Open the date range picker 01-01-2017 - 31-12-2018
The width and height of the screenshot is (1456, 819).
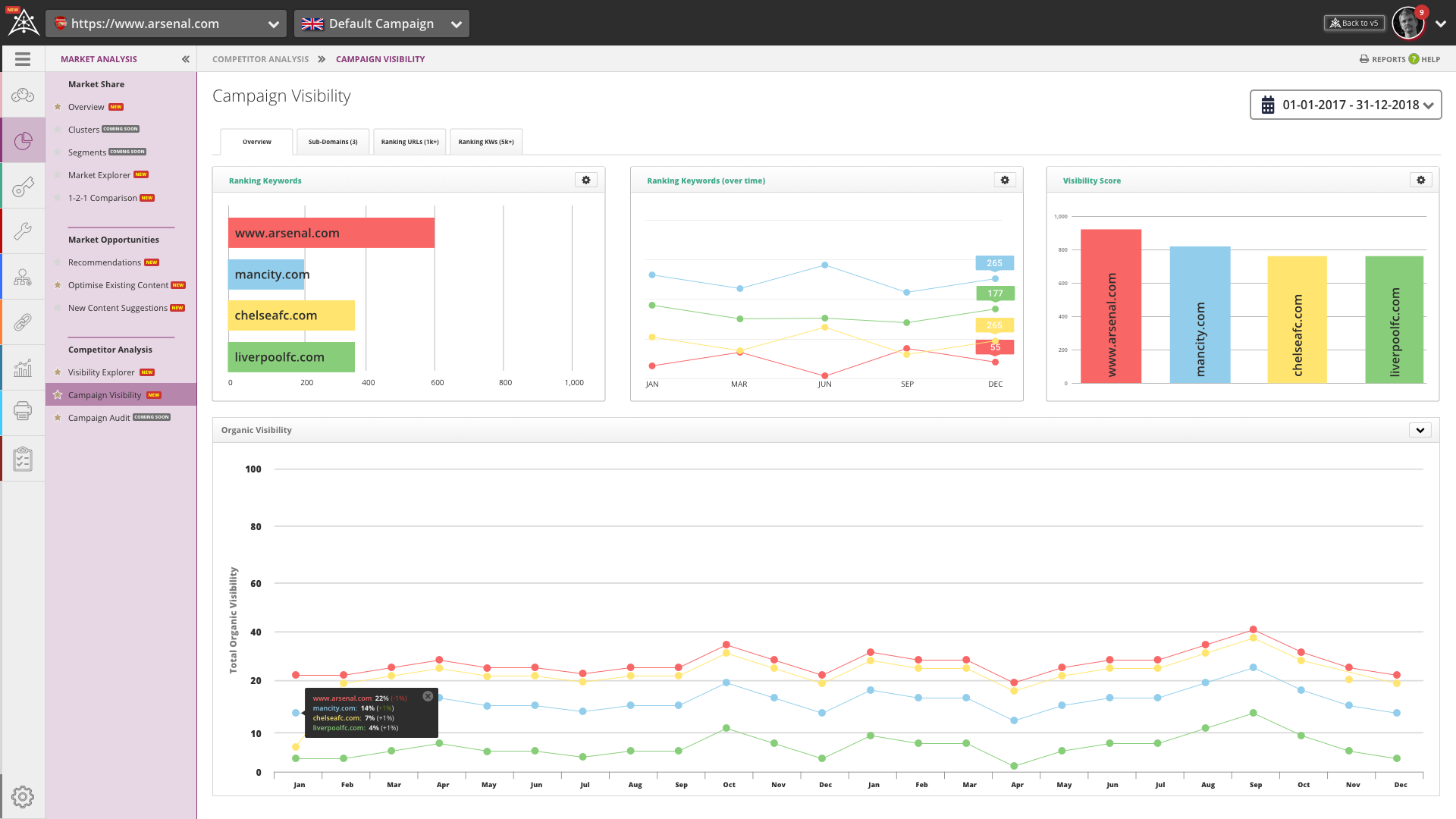1345,105
